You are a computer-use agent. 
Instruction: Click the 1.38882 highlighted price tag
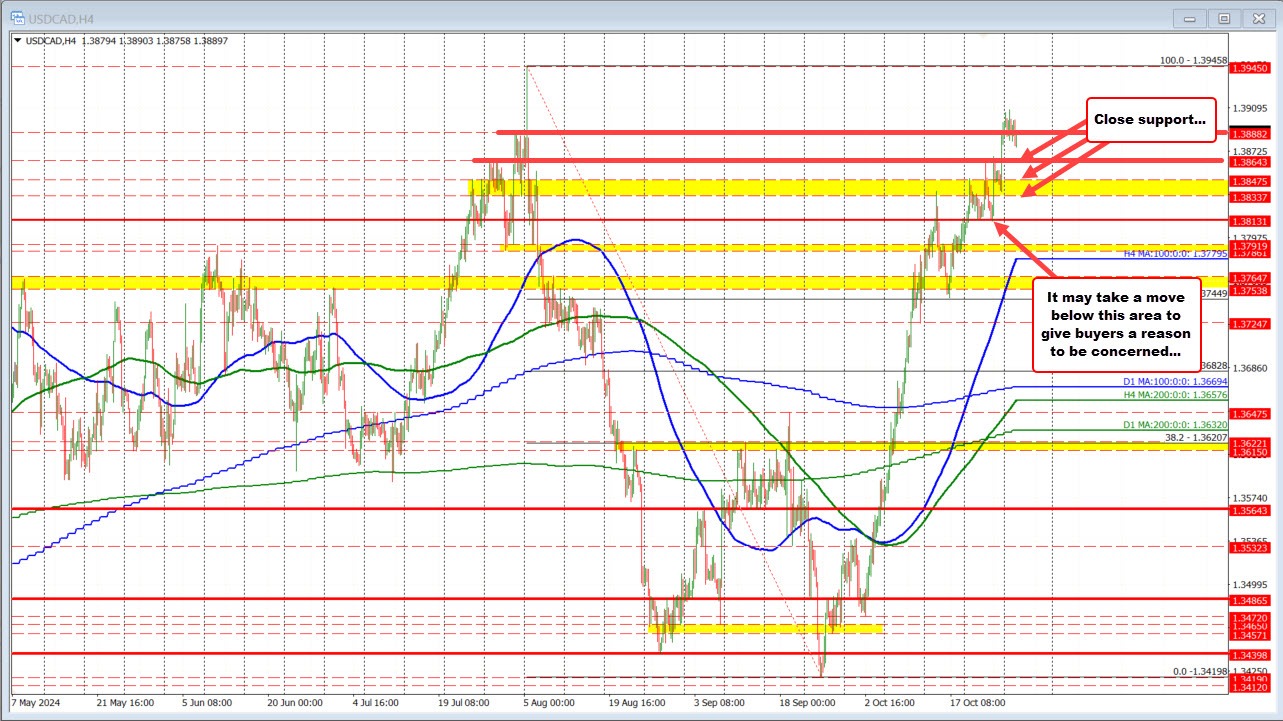coord(1252,132)
